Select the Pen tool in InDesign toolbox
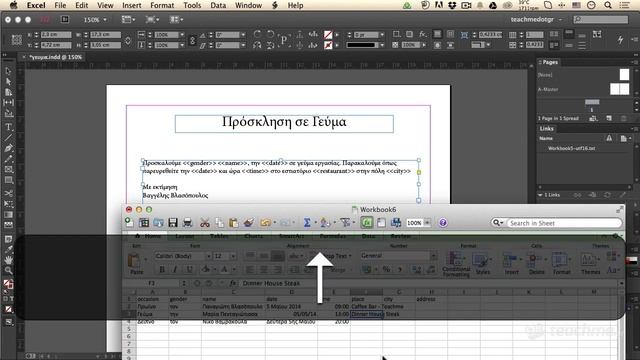Viewport: 640px width, 360px height. (8, 148)
